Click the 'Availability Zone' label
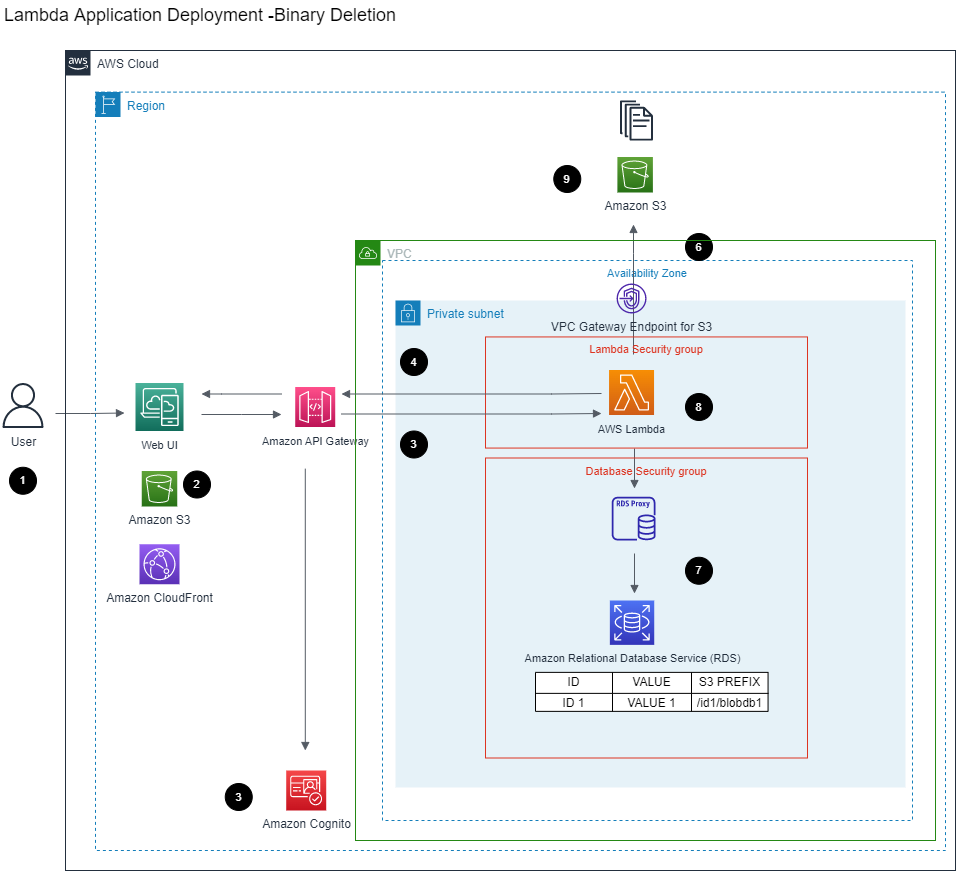 click(x=647, y=273)
